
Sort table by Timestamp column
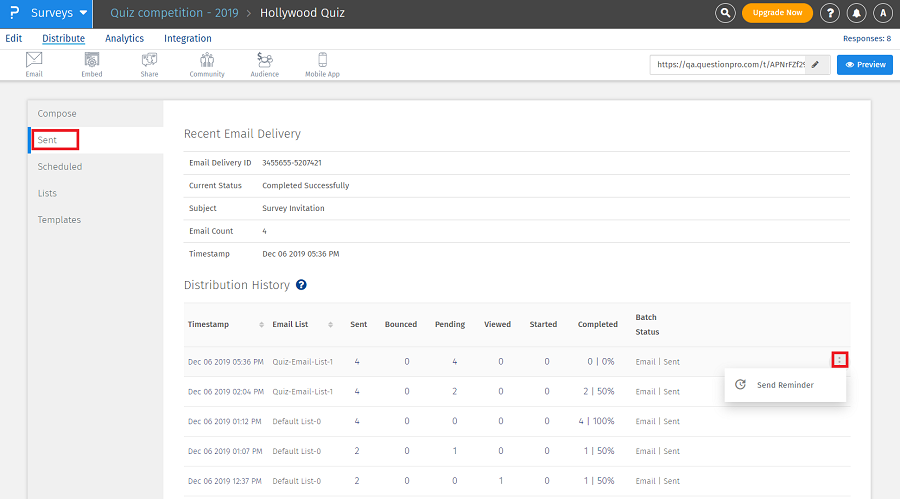tap(208, 324)
